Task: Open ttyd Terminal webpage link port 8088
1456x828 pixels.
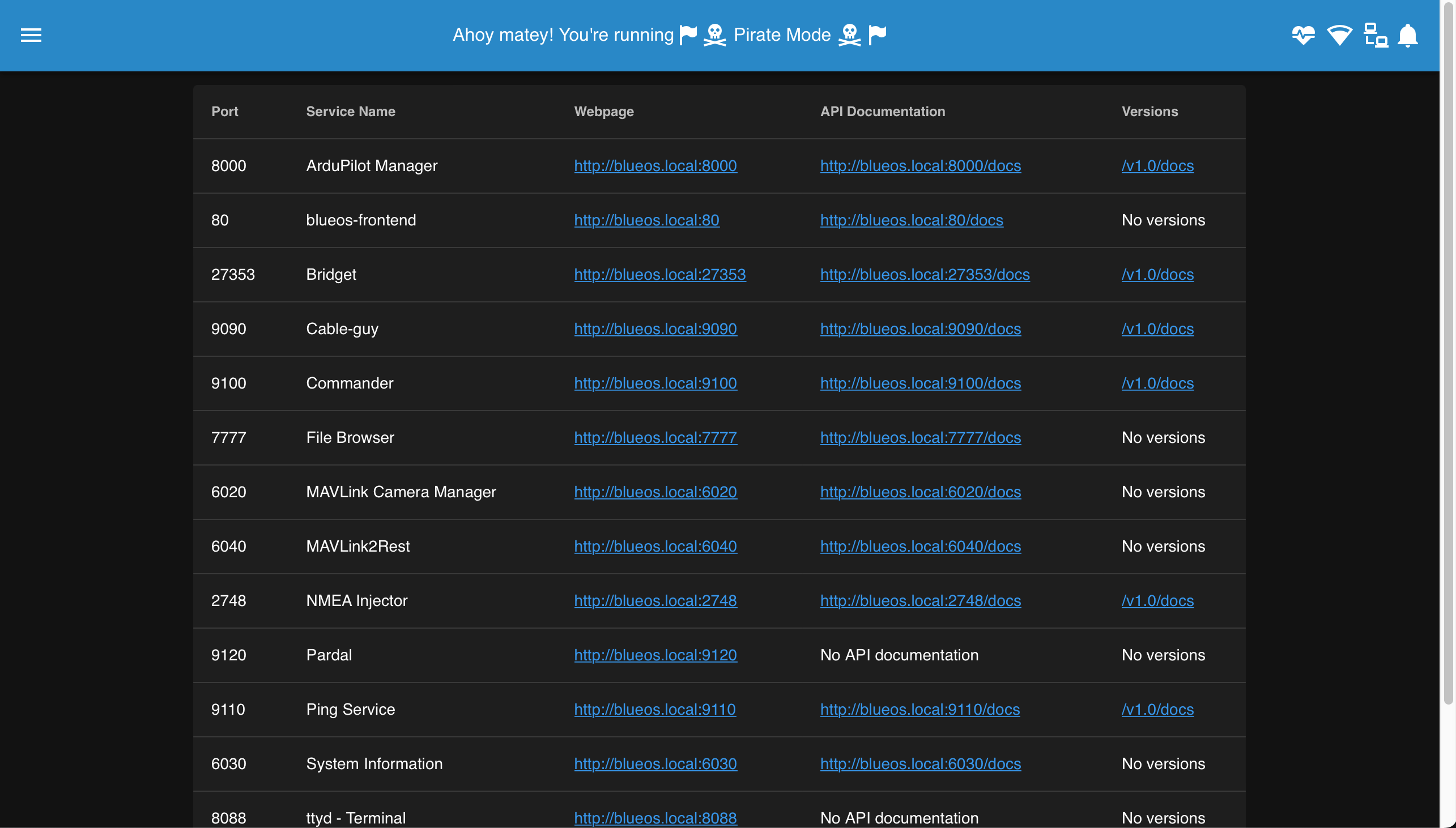Action: (655, 818)
